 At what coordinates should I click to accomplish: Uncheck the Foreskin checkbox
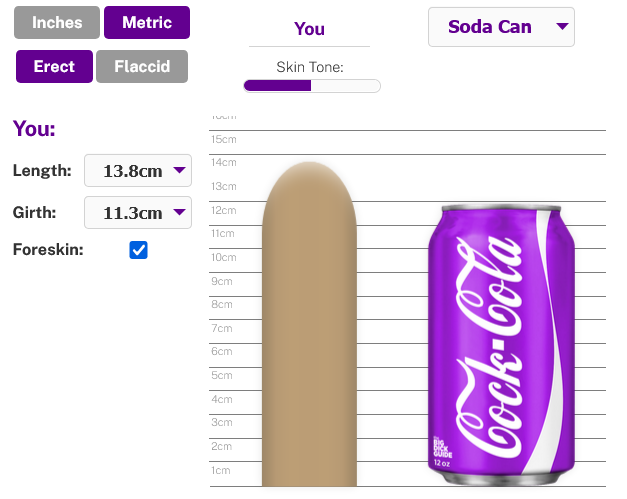[x=138, y=250]
